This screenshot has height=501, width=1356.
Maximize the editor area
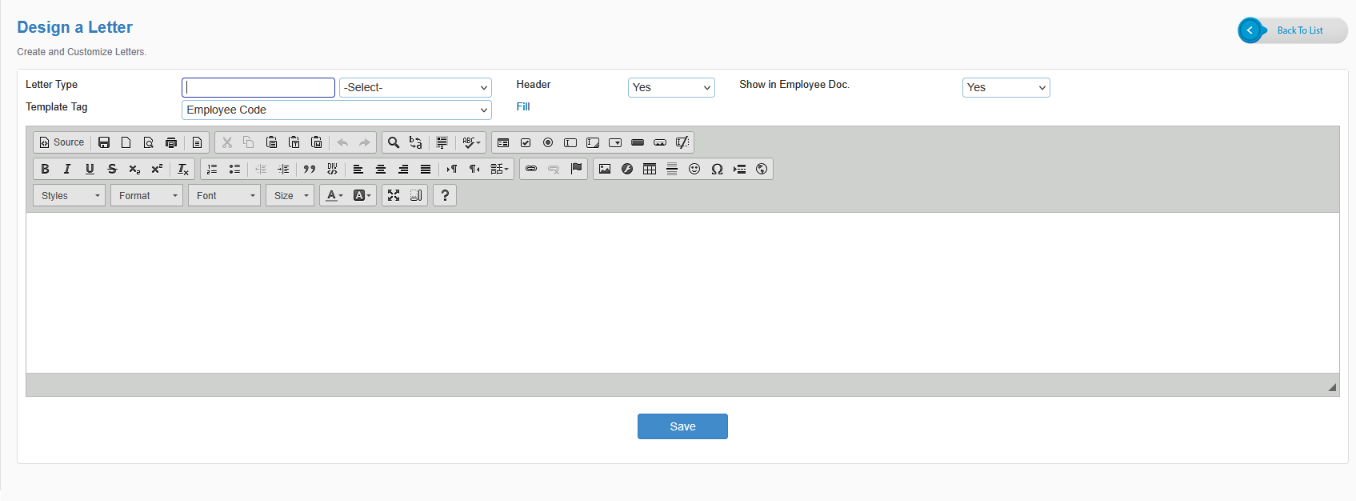pyautogui.click(x=394, y=195)
